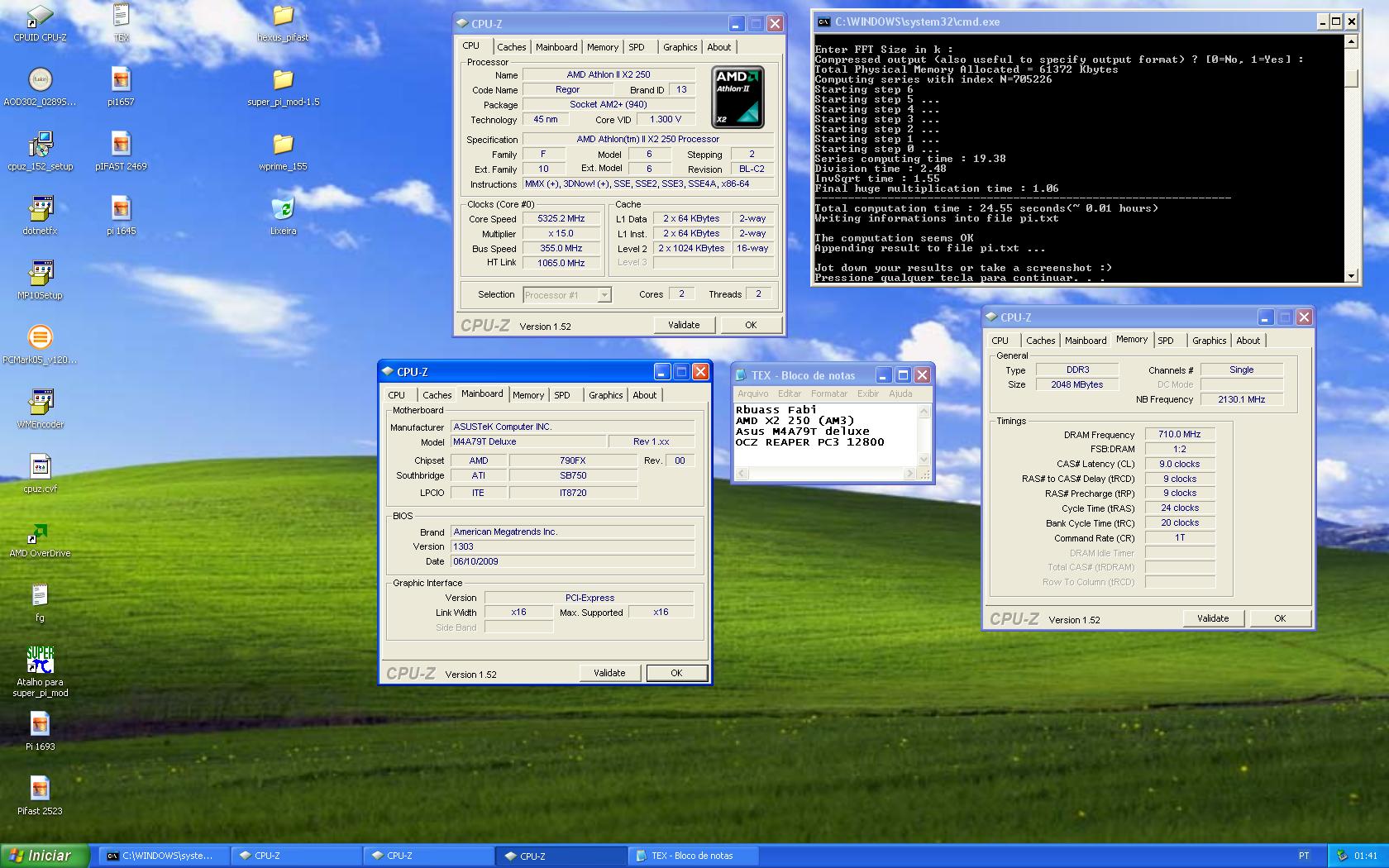
Task: Open the Pi 1693 image file
Action: click(40, 732)
